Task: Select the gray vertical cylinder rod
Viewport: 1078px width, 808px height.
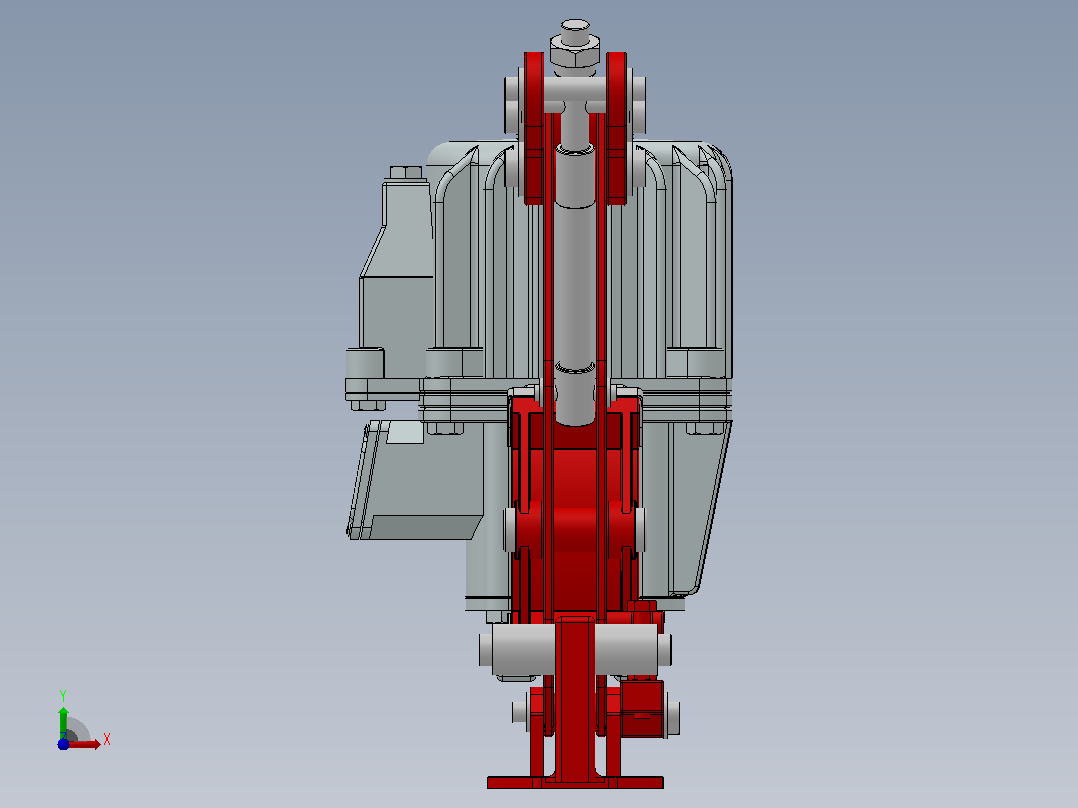Action: click(x=575, y=285)
